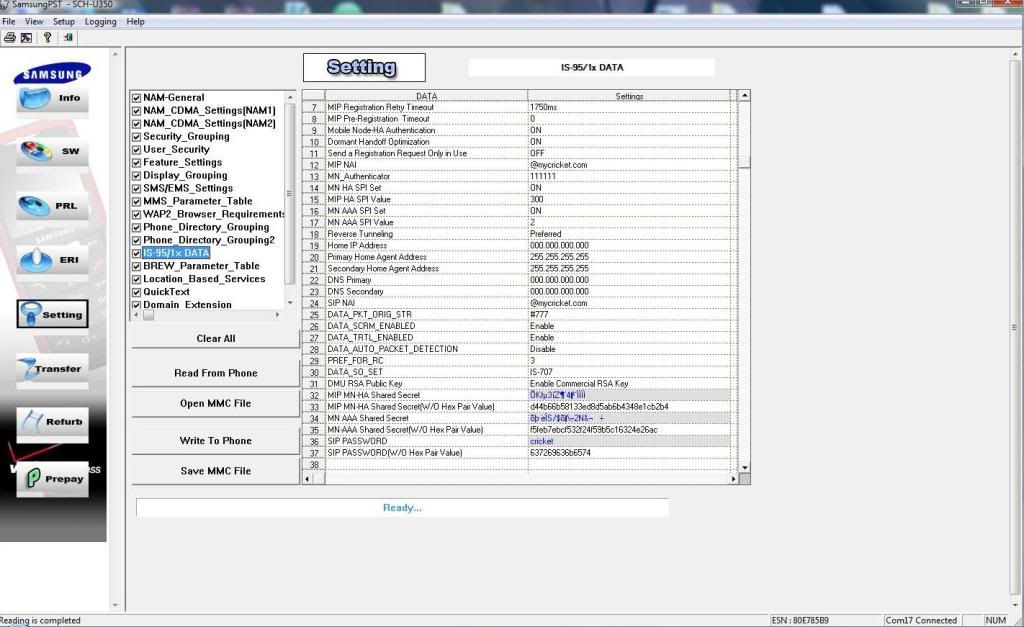This screenshot has height=627, width=1024.
Task: Click the phone connect toolbar icon
Action: tap(68, 38)
